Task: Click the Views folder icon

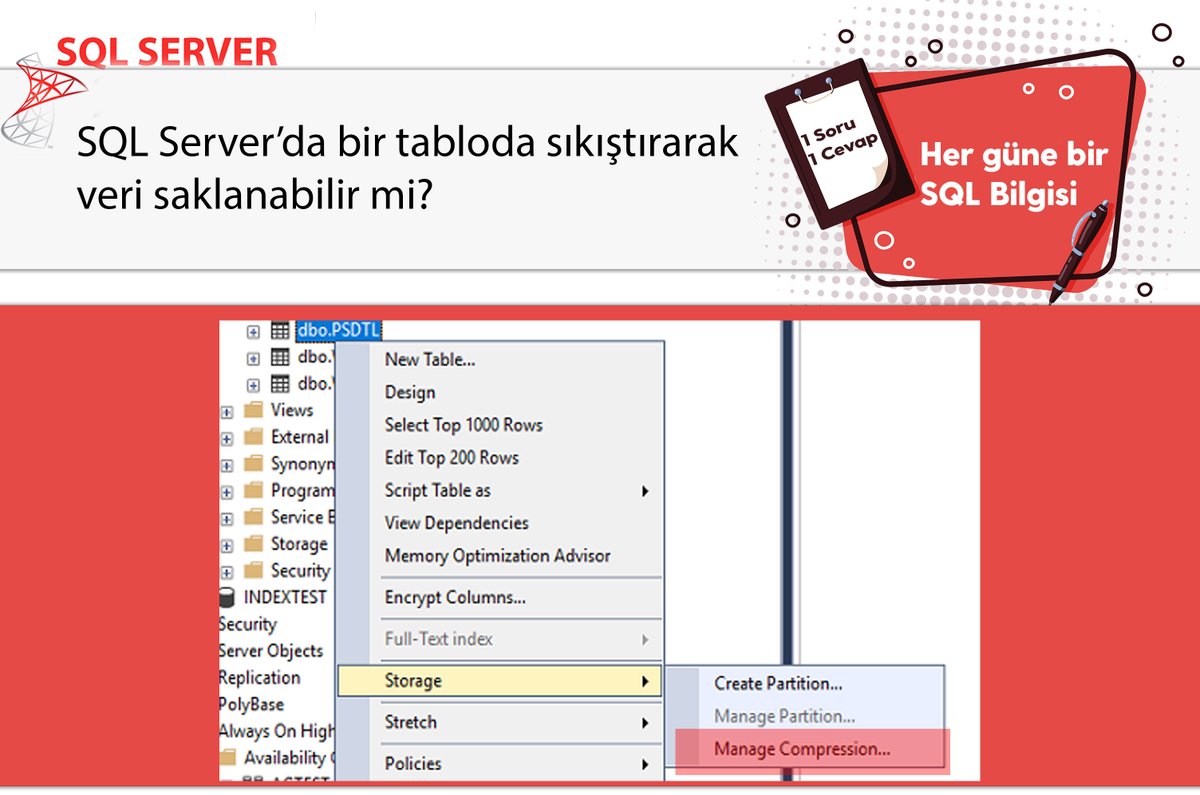Action: click(253, 410)
